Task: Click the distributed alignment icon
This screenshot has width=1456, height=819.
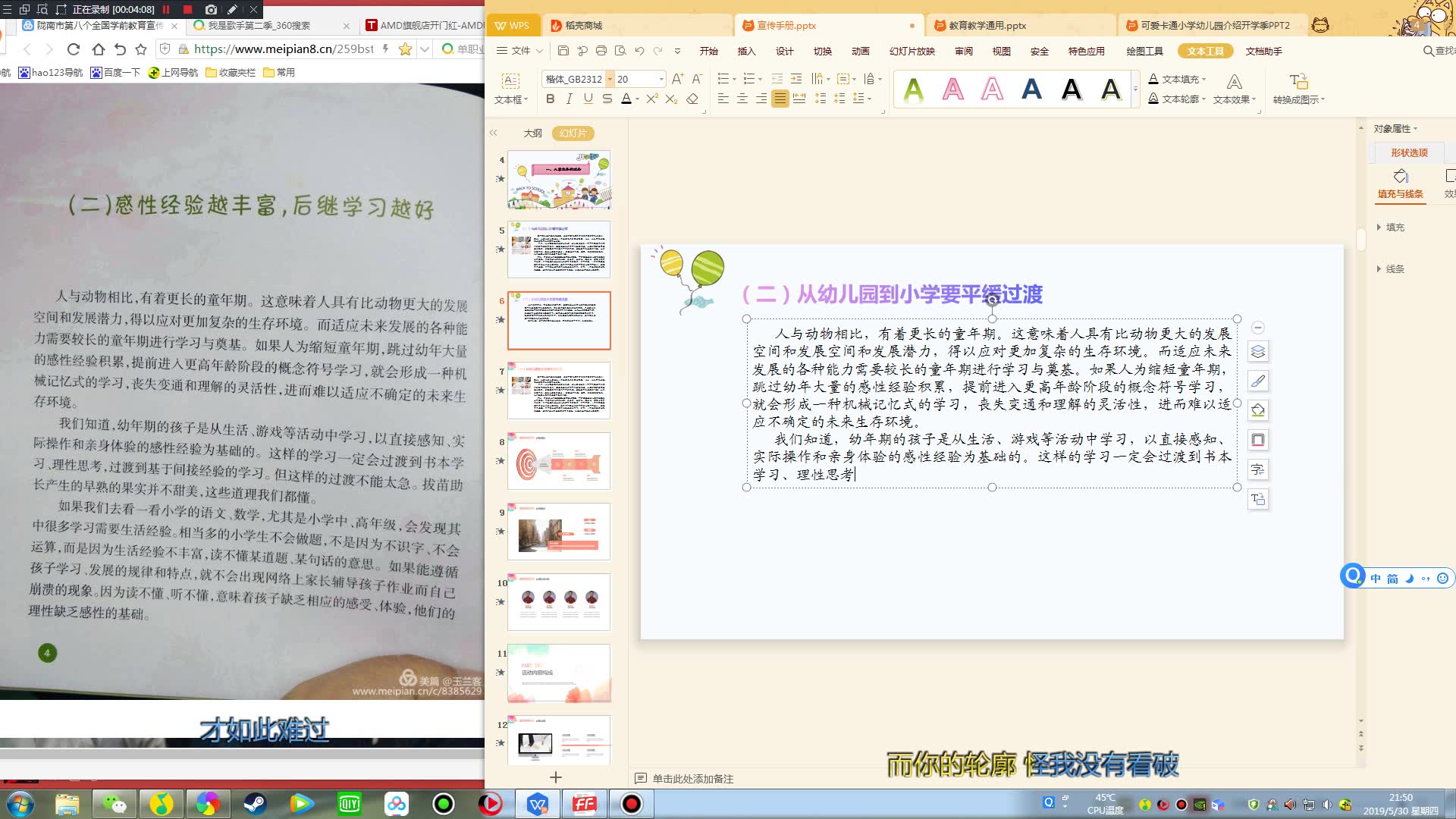Action: [x=799, y=99]
